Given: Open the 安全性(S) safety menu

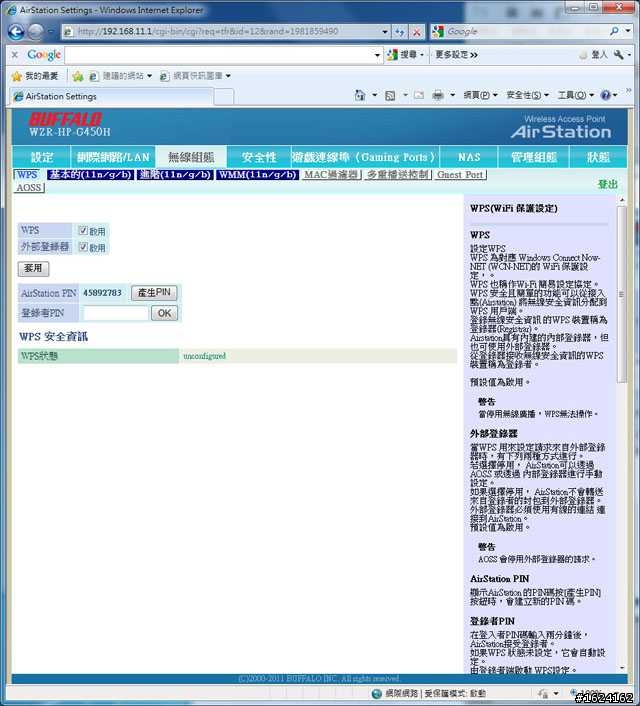Looking at the screenshot, I should pyautogui.click(x=527, y=95).
